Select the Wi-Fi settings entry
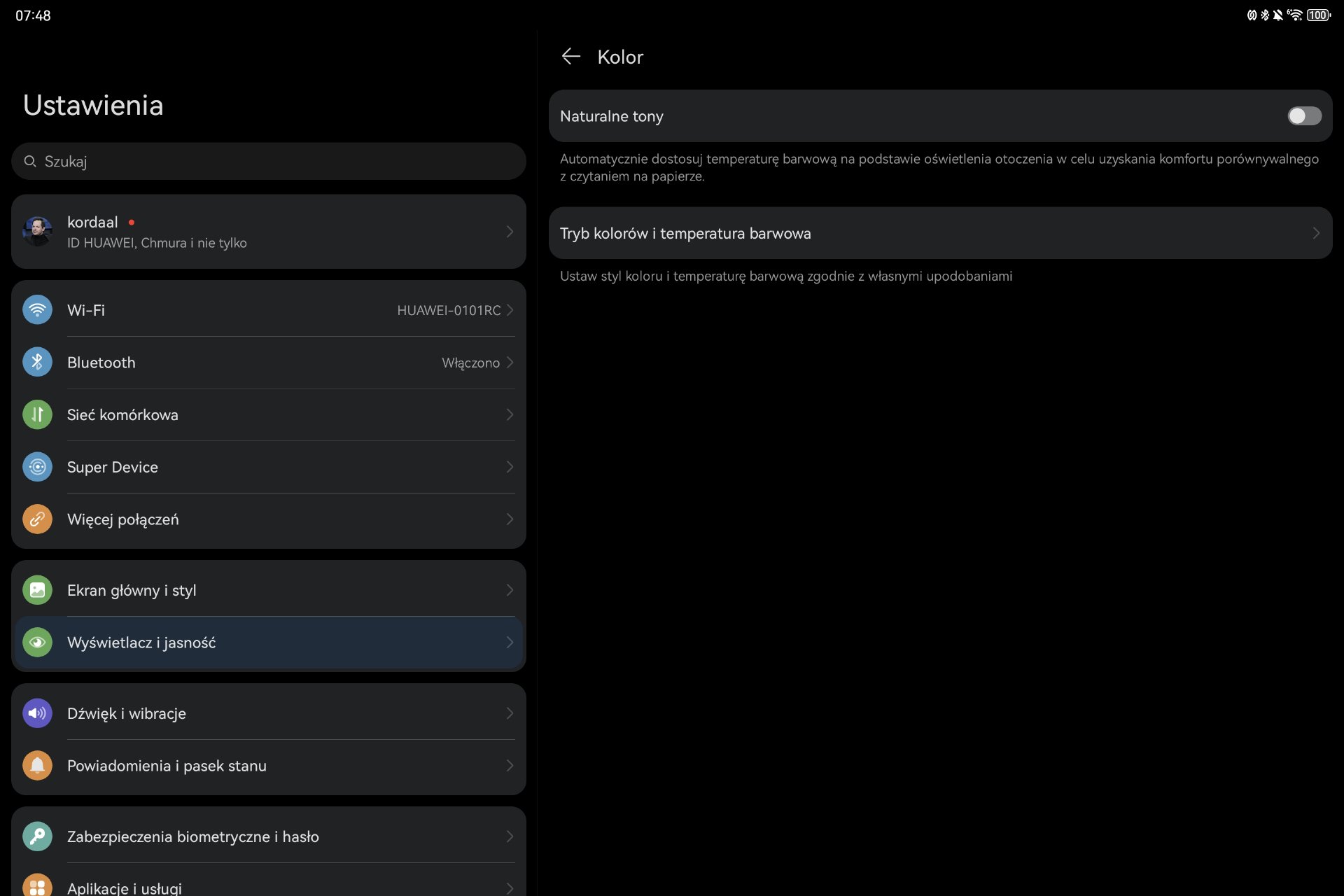Screen dimensions: 1344x896 point(269,310)
